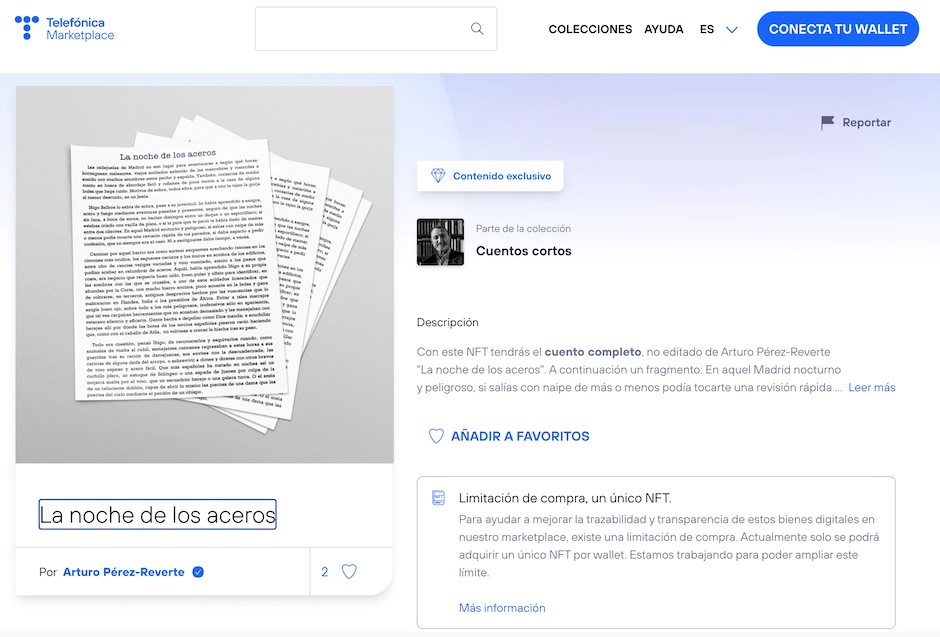Click the Cuentos cortos collection avatar
Image resolution: width=940 pixels, height=637 pixels.
440,242
